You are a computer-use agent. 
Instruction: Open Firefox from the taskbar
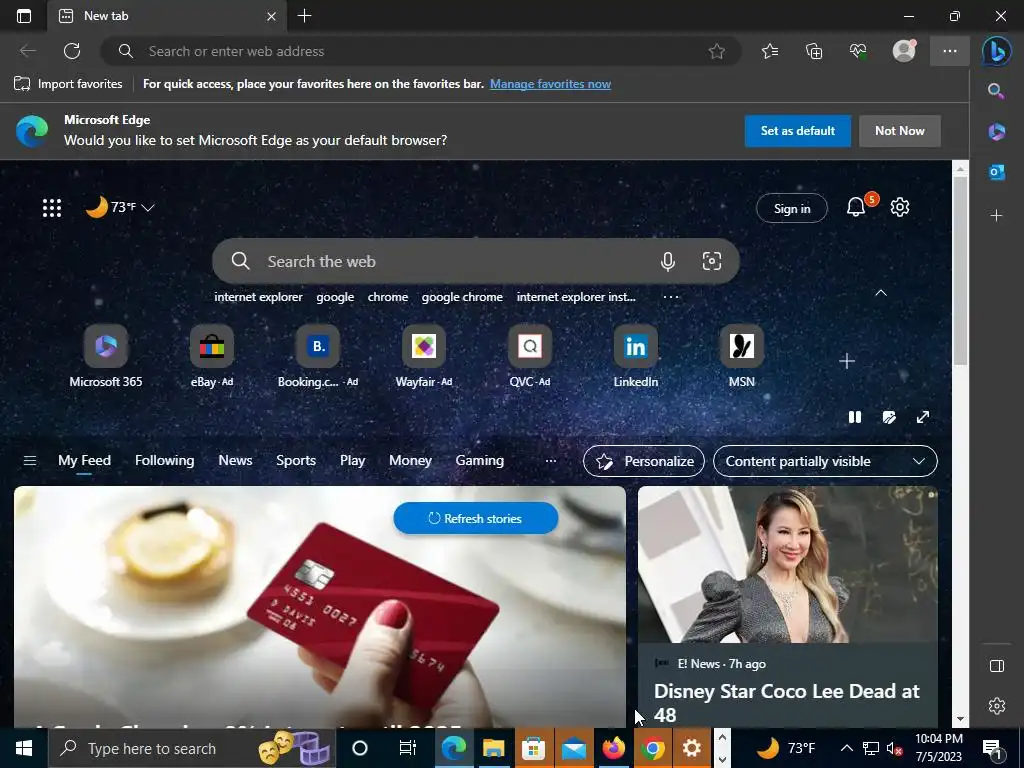(x=613, y=748)
